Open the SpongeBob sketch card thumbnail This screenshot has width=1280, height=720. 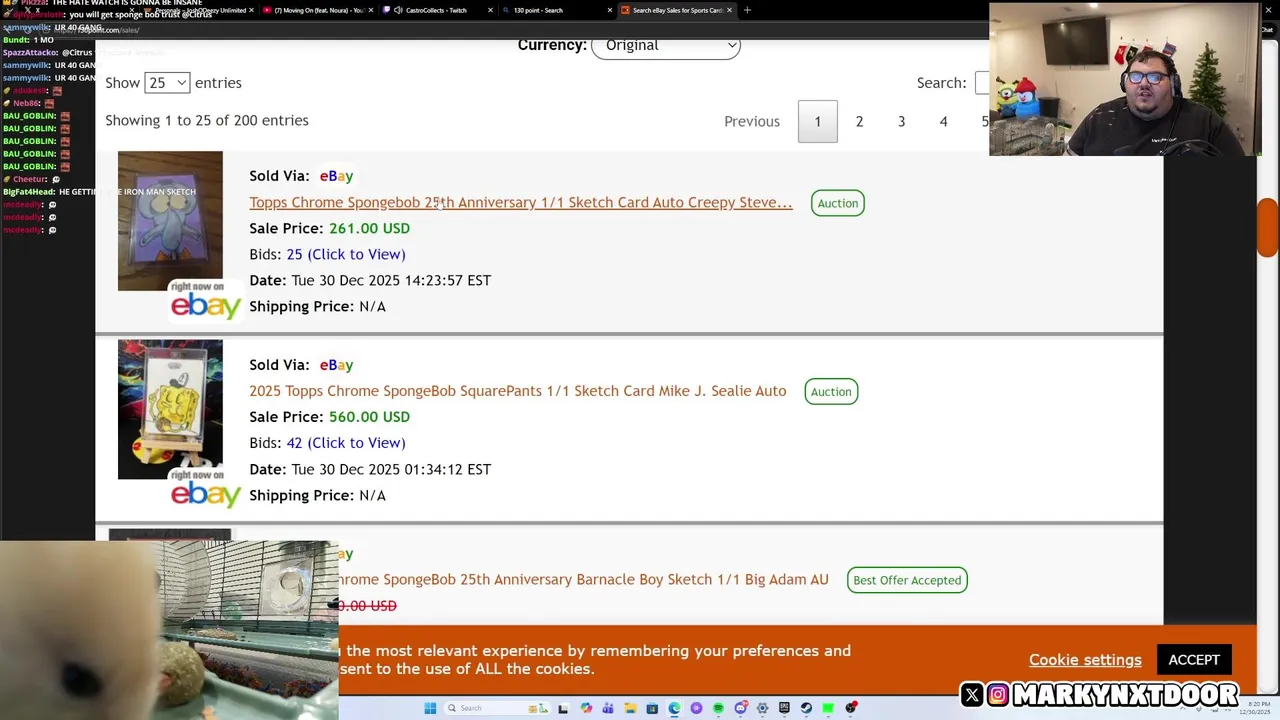170,409
